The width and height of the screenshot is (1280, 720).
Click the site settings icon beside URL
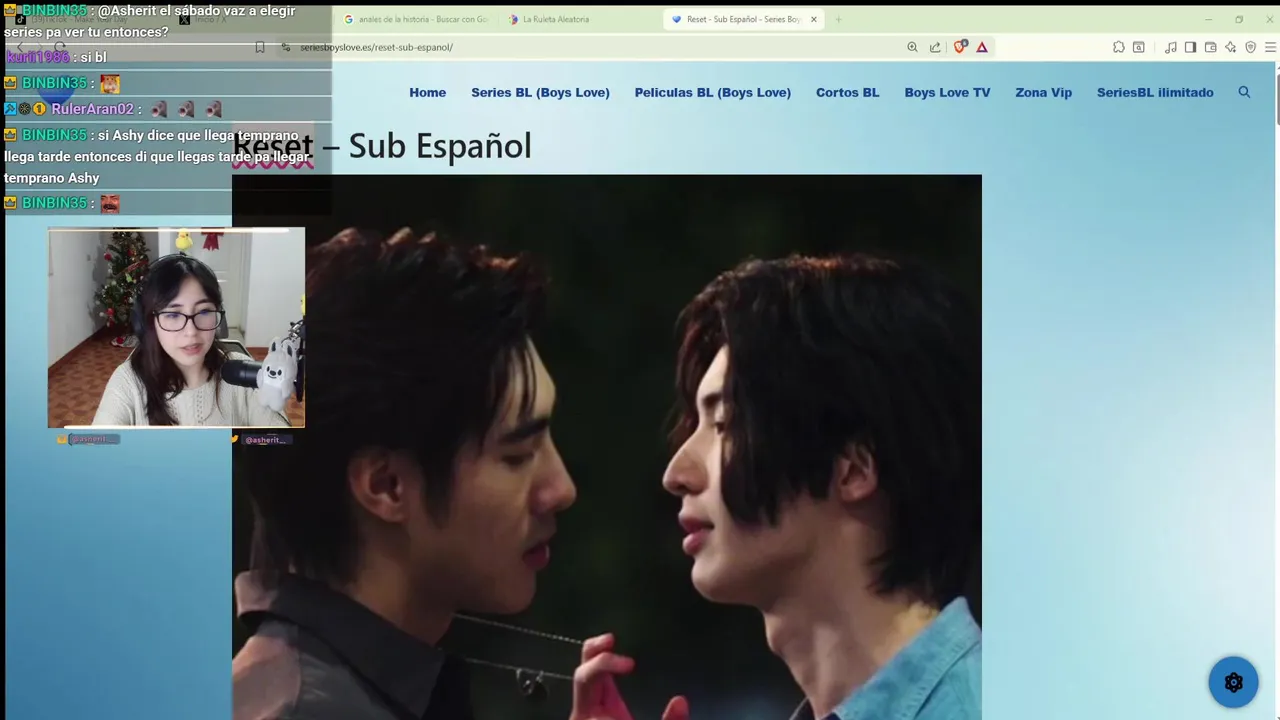286,47
